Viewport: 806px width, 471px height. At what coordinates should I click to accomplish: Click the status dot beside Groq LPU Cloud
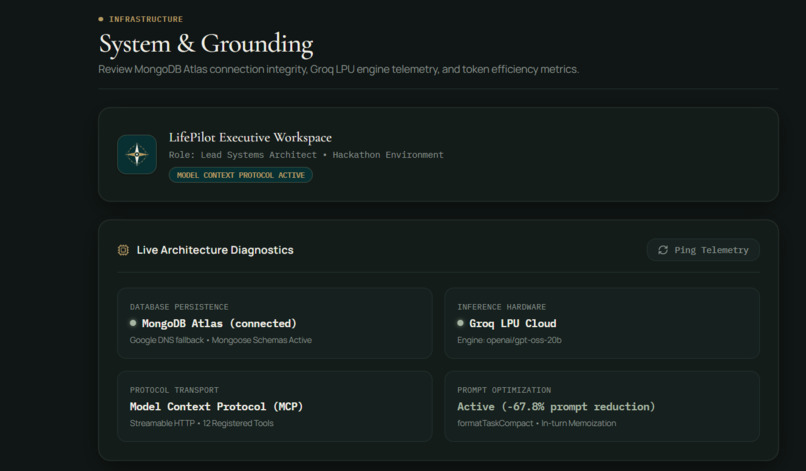click(x=461, y=323)
